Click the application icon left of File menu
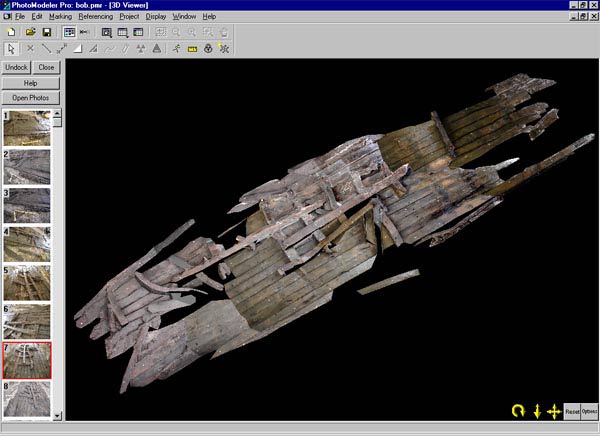Image resolution: width=600 pixels, height=436 pixels. [x=7, y=16]
